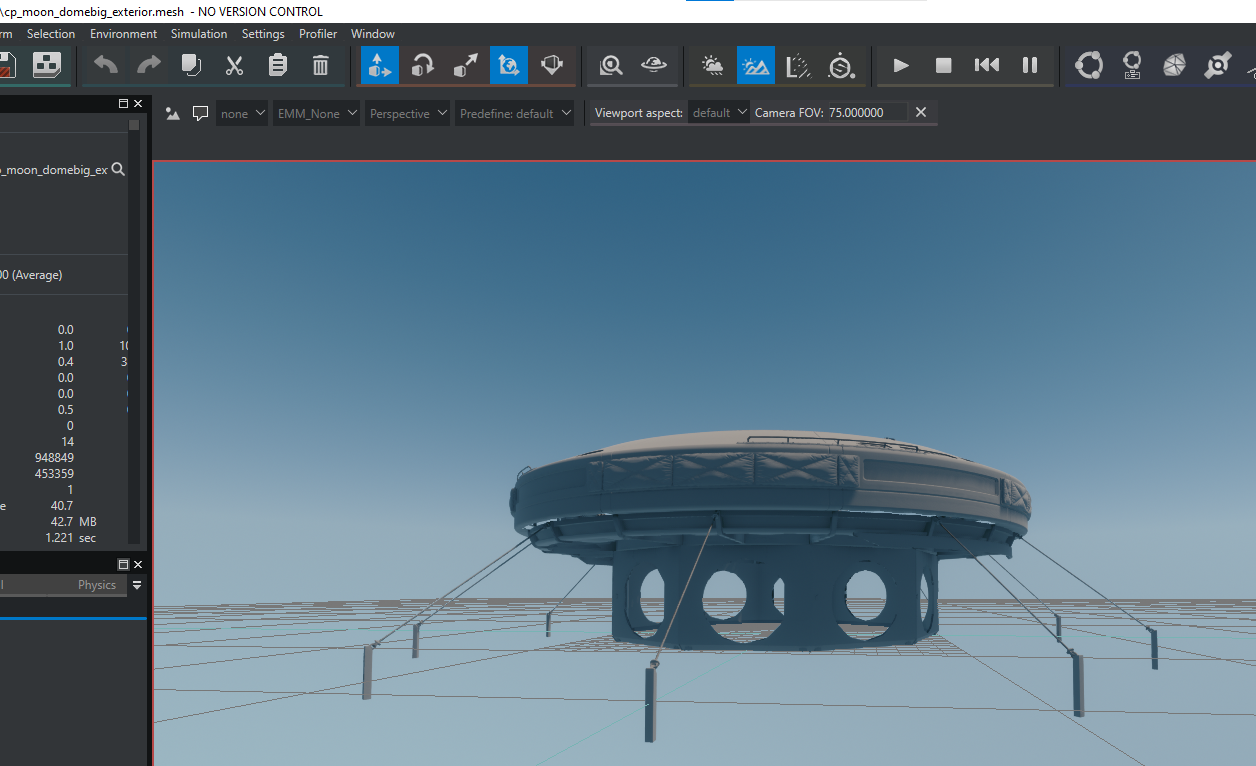
Task: Click the Delete trash can icon
Action: click(321, 66)
